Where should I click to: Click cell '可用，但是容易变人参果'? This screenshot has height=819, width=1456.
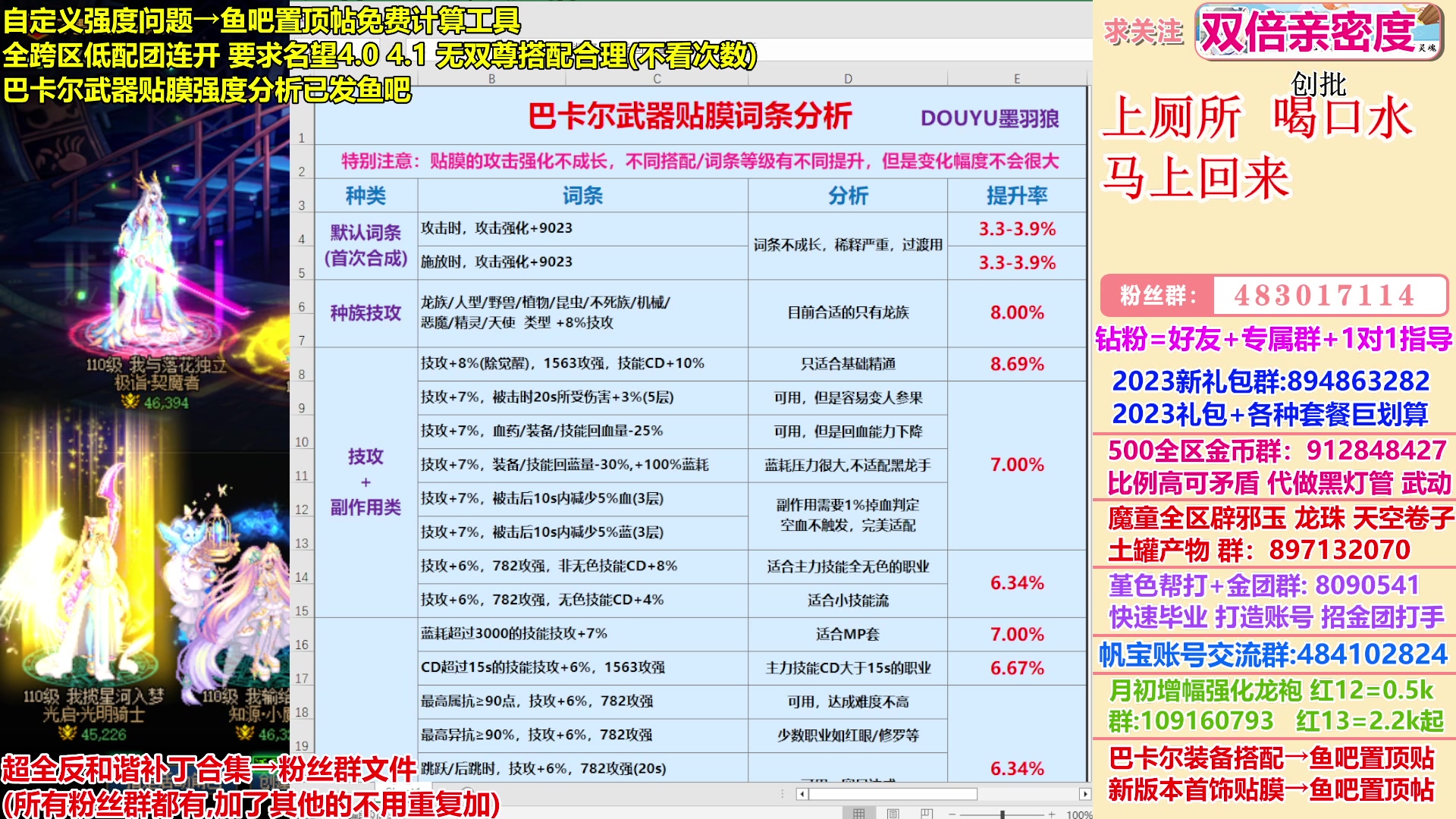tap(848, 398)
